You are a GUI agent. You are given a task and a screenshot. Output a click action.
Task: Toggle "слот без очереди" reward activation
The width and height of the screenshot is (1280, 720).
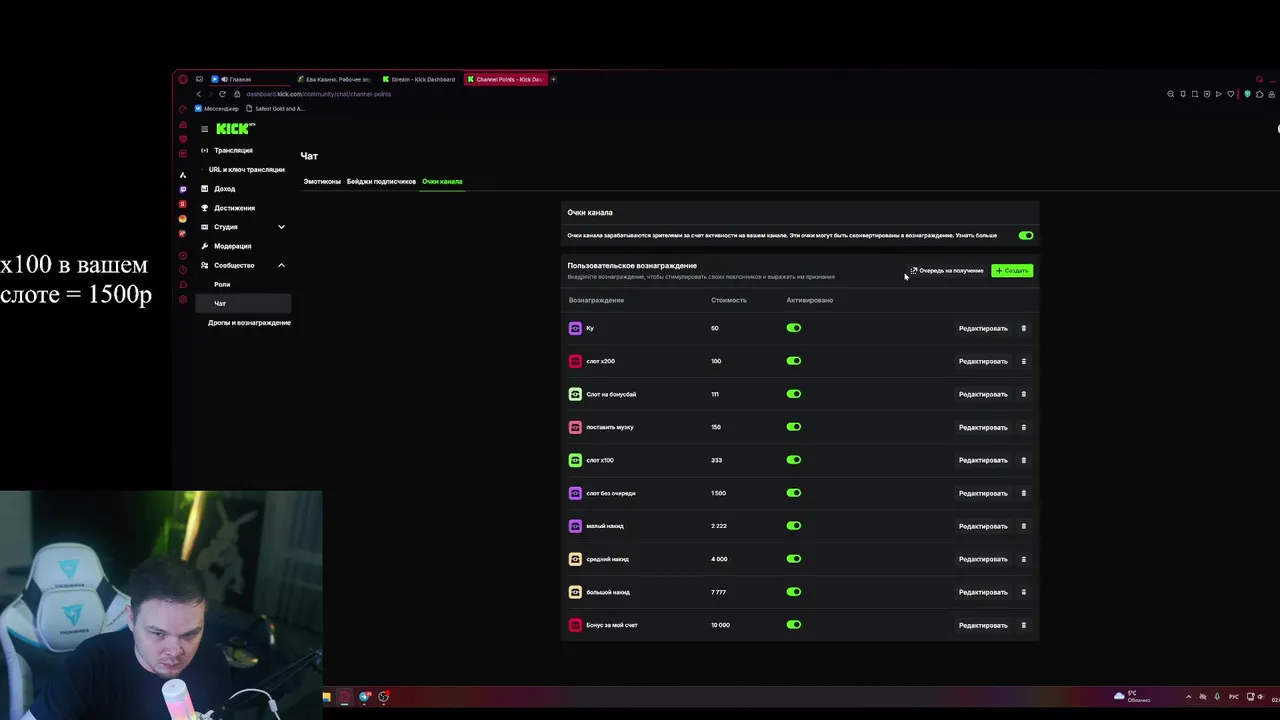tap(794, 493)
